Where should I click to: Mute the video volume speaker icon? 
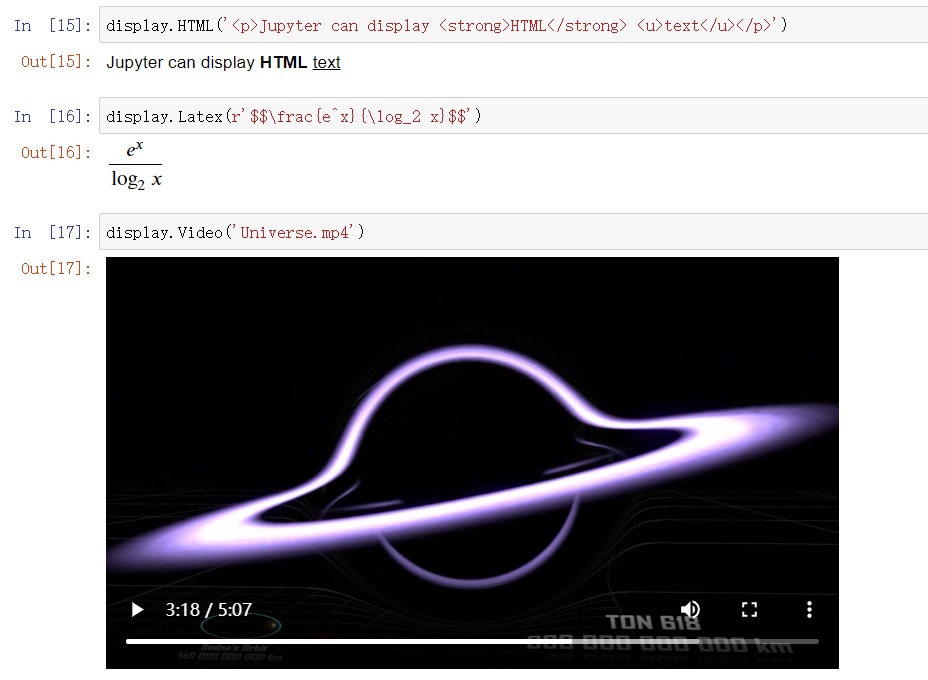tap(690, 610)
